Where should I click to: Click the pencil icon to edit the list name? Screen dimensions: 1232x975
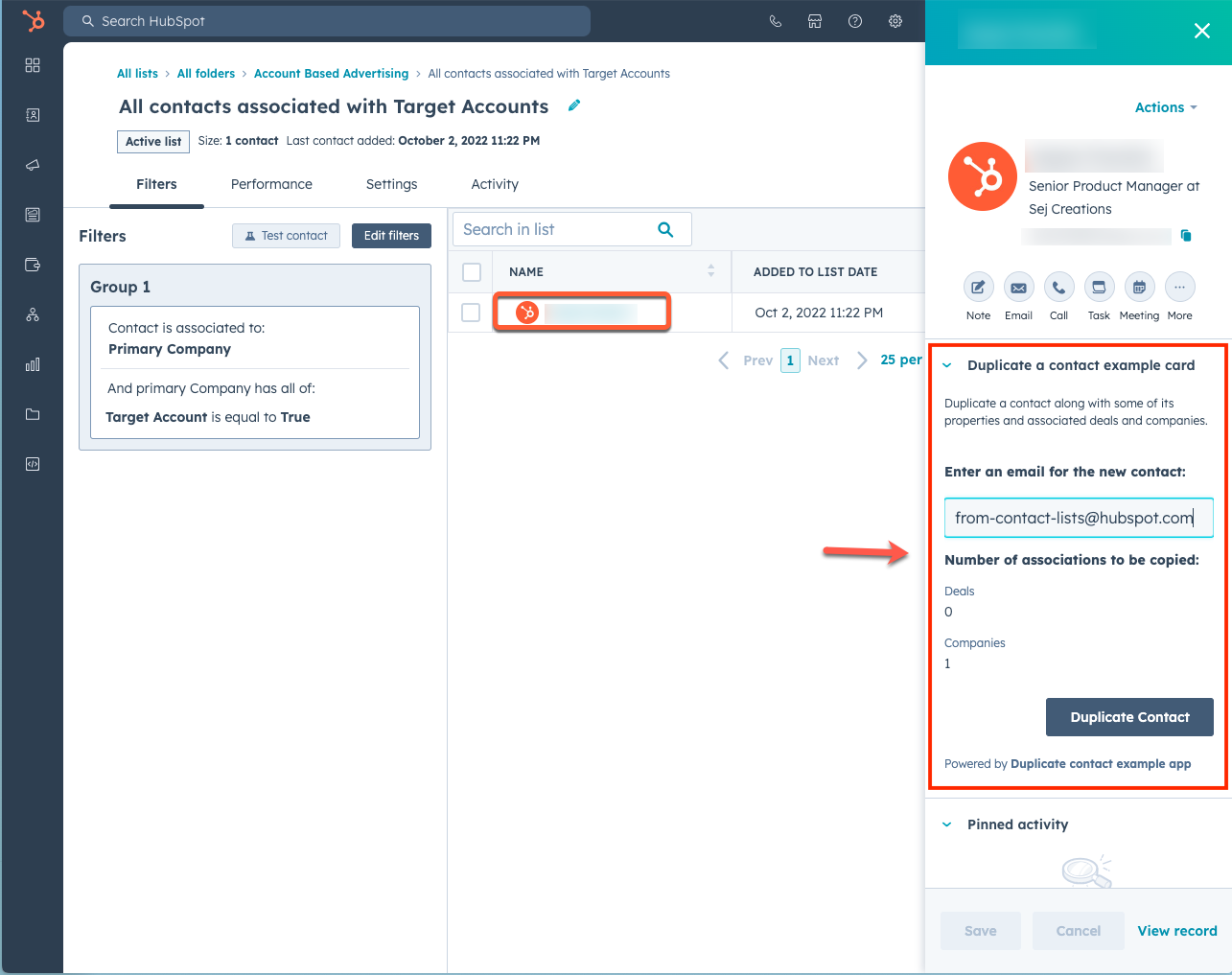click(574, 105)
